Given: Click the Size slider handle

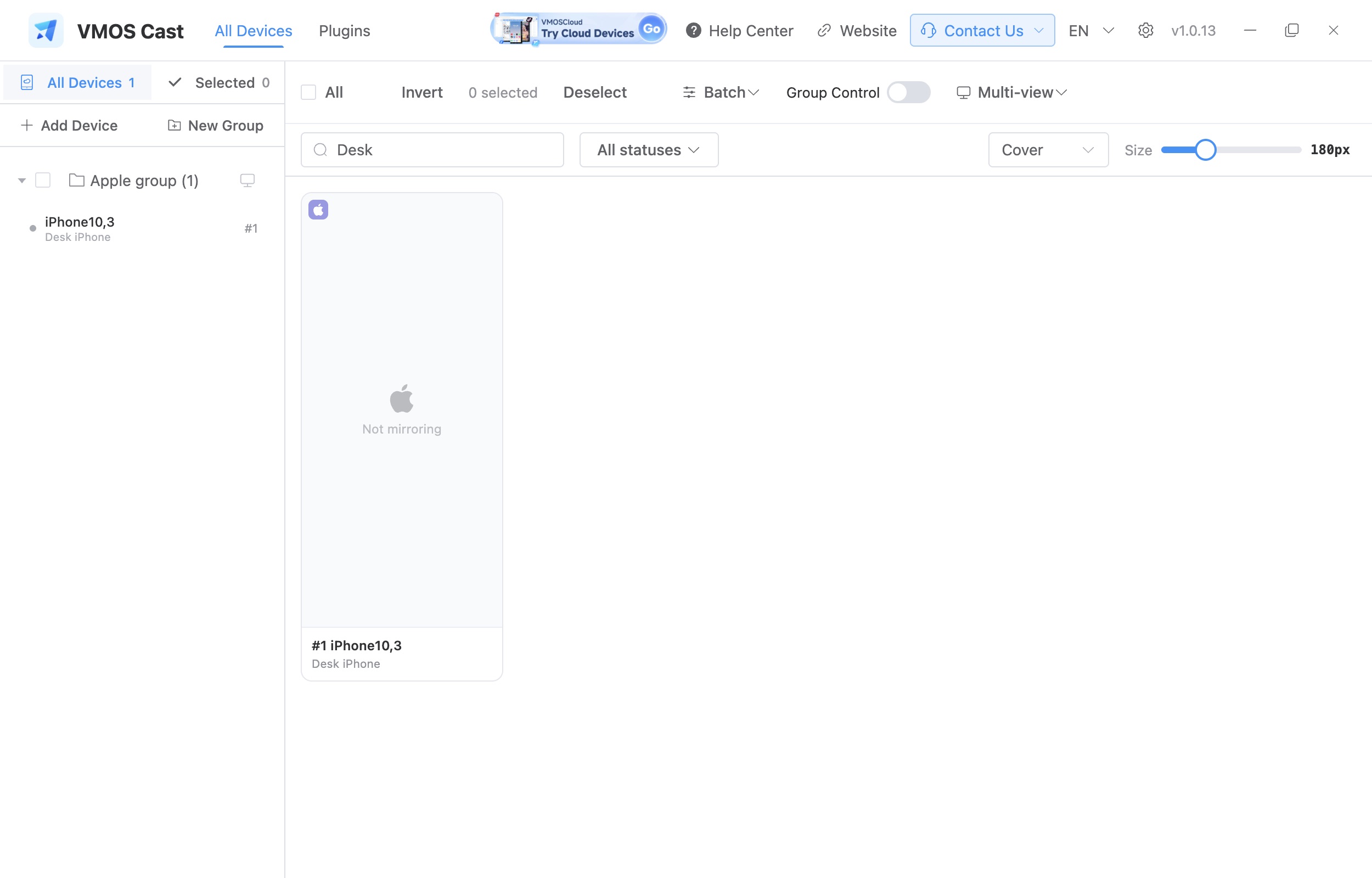Looking at the screenshot, I should pos(1206,150).
